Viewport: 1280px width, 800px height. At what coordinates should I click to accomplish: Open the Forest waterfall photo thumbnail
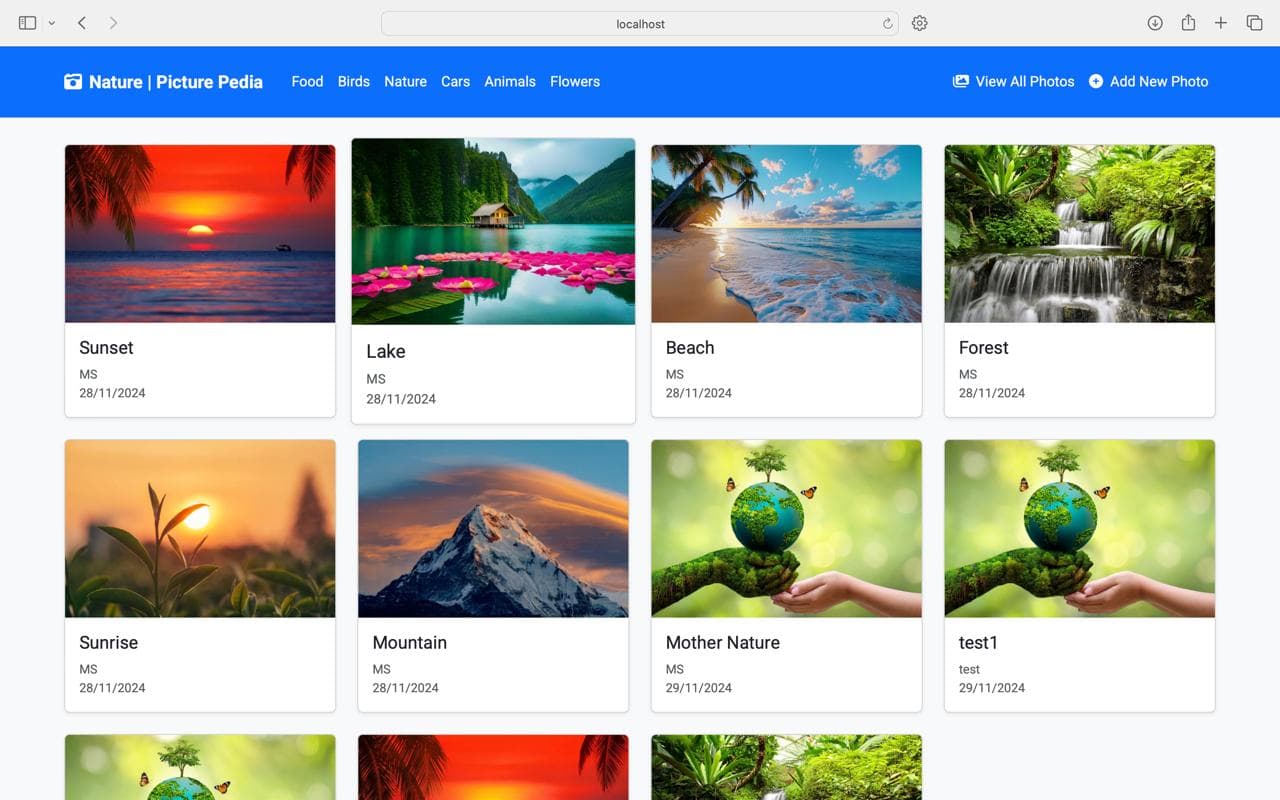pyautogui.click(x=1079, y=234)
